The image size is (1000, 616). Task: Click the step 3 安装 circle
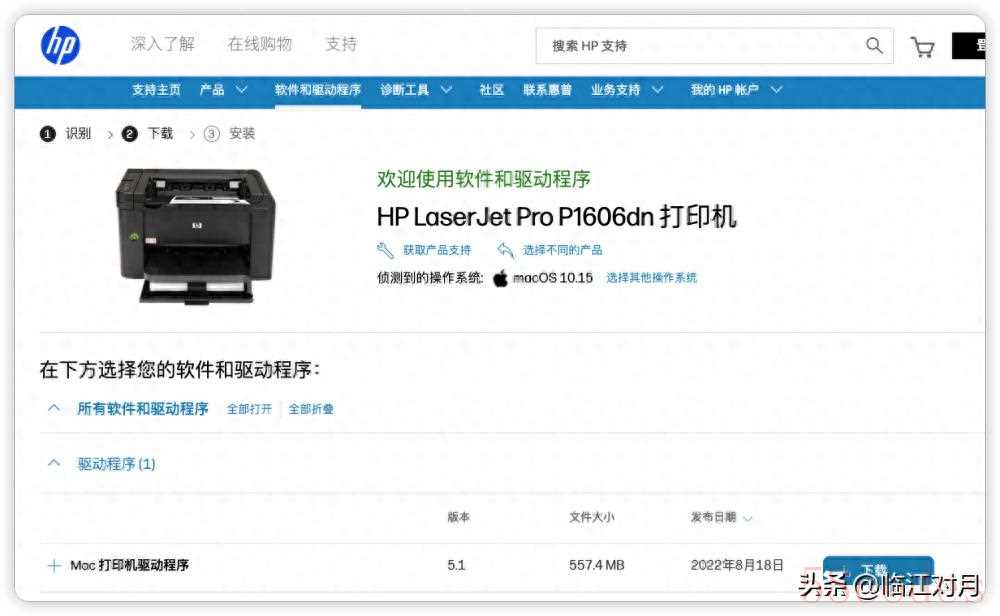point(212,134)
